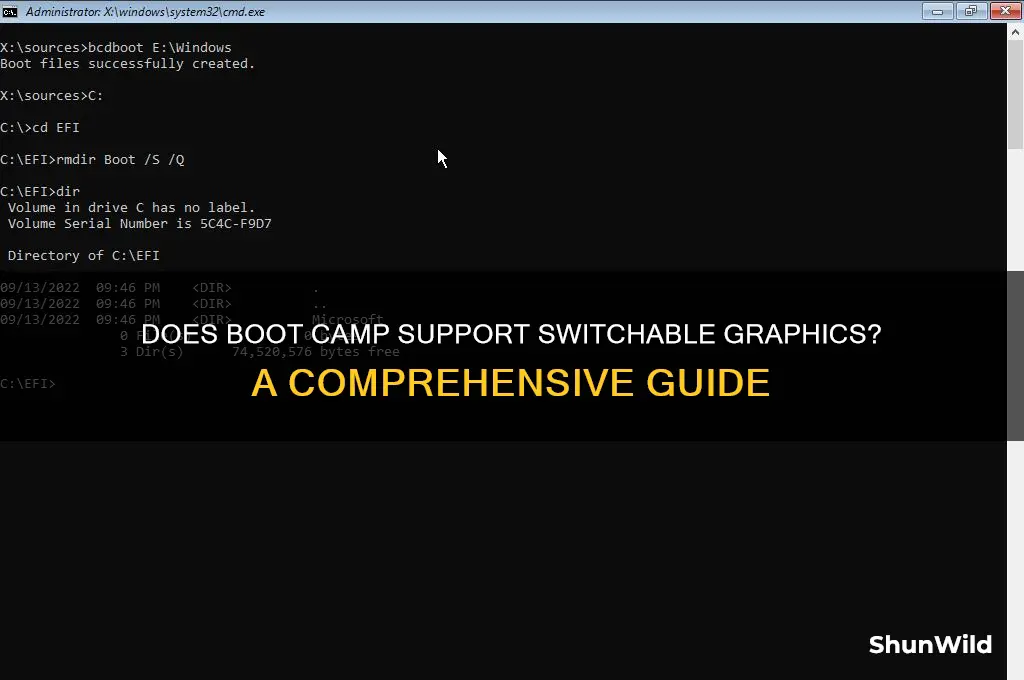Click the Volume Serial Number 5C4C-F9D7 line
Screen dimensions: 1024x680
140,223
